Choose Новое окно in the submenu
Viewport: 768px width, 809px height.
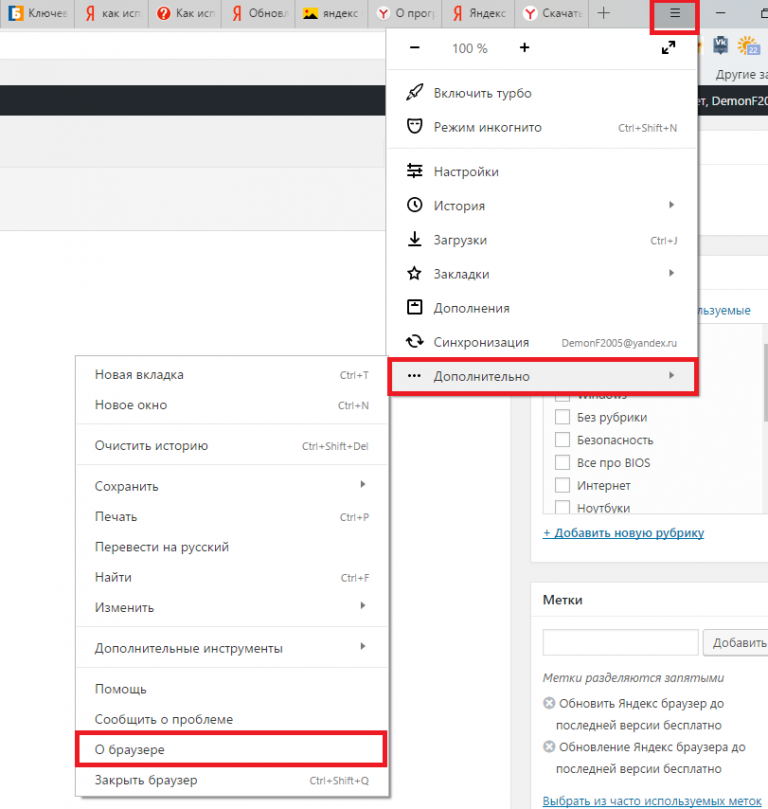tap(232, 405)
